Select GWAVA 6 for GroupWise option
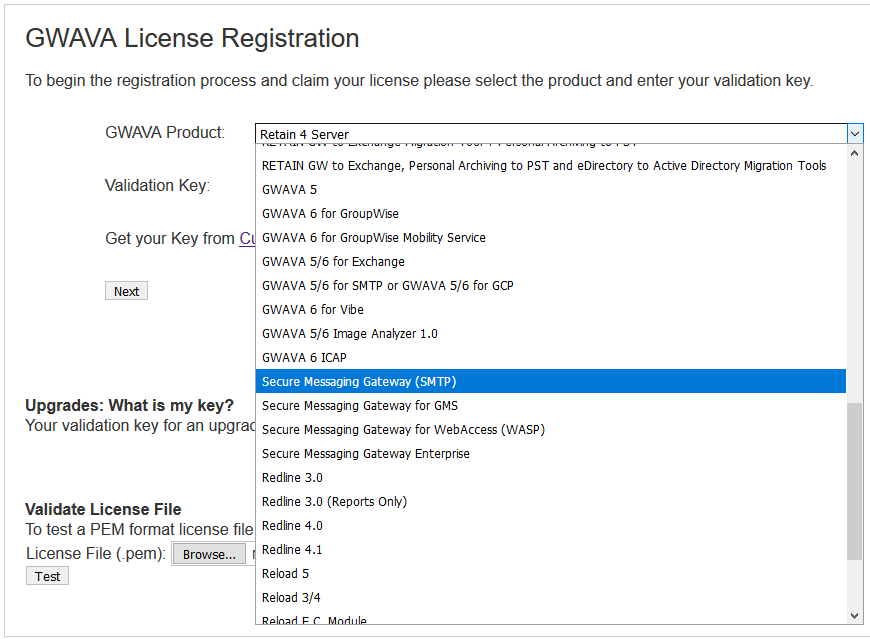This screenshot has height=639, width=870. coord(330,214)
